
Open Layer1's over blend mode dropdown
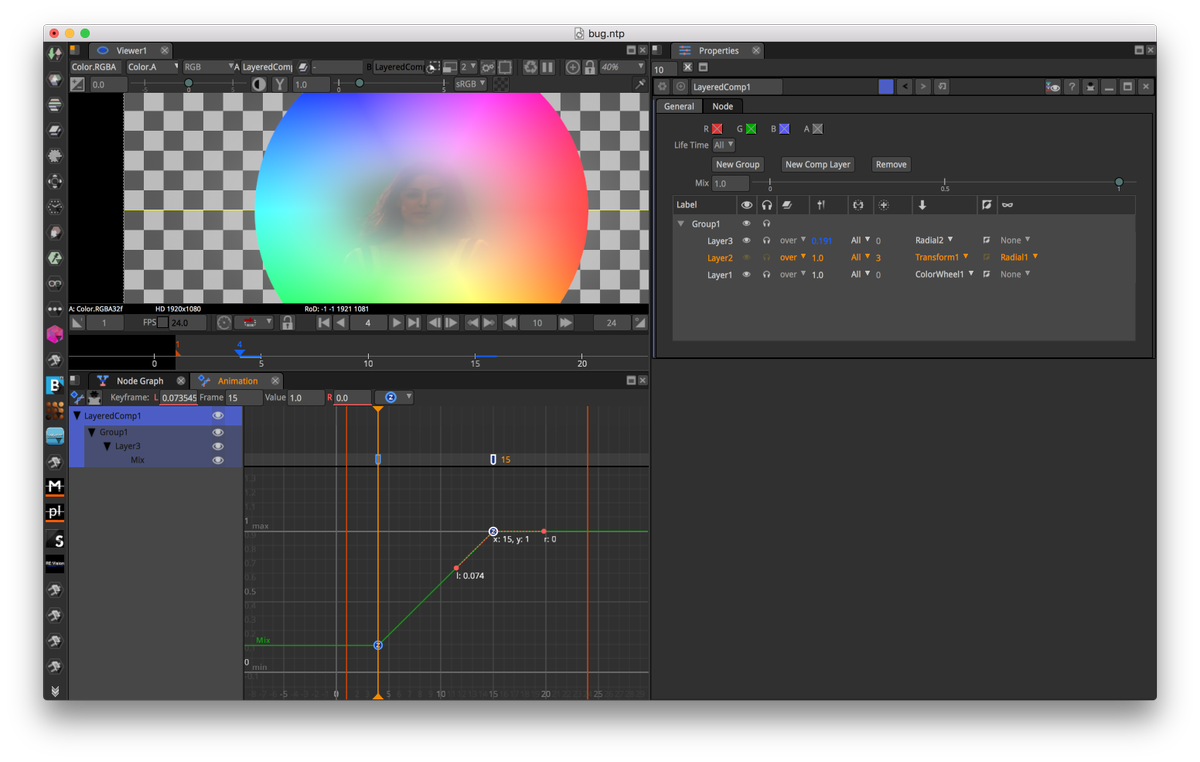[x=792, y=274]
